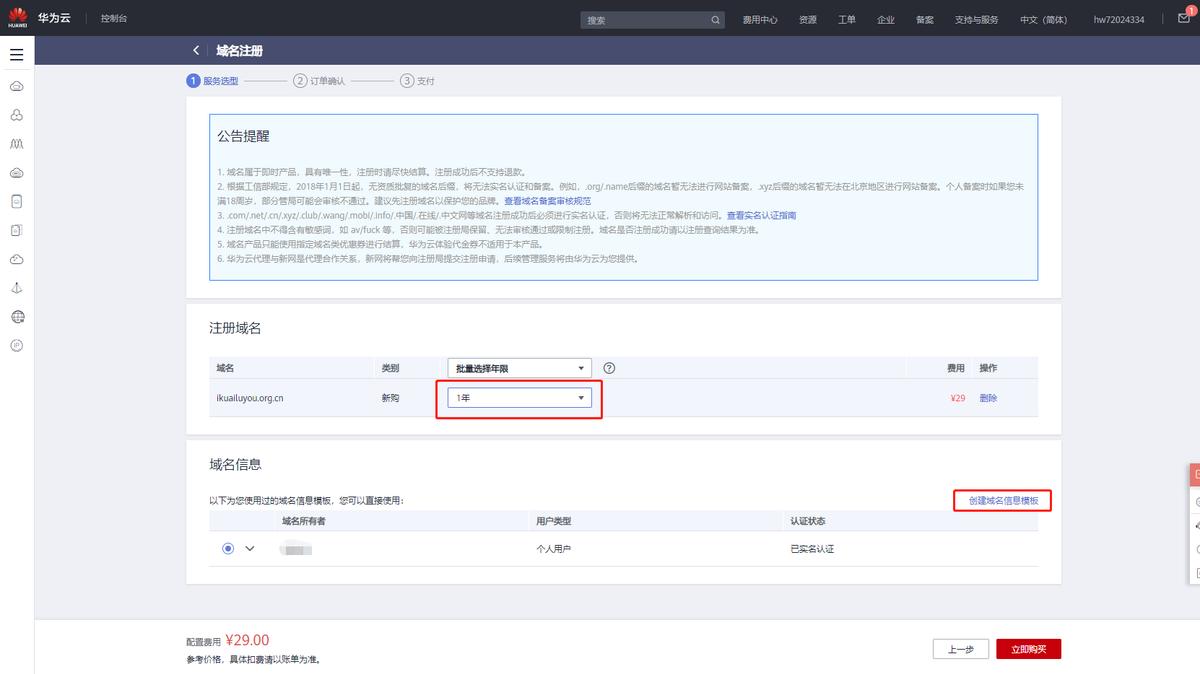The height and width of the screenshot is (674, 1200).
Task: Expand the domain owner template row chevron
Action: click(x=250, y=548)
